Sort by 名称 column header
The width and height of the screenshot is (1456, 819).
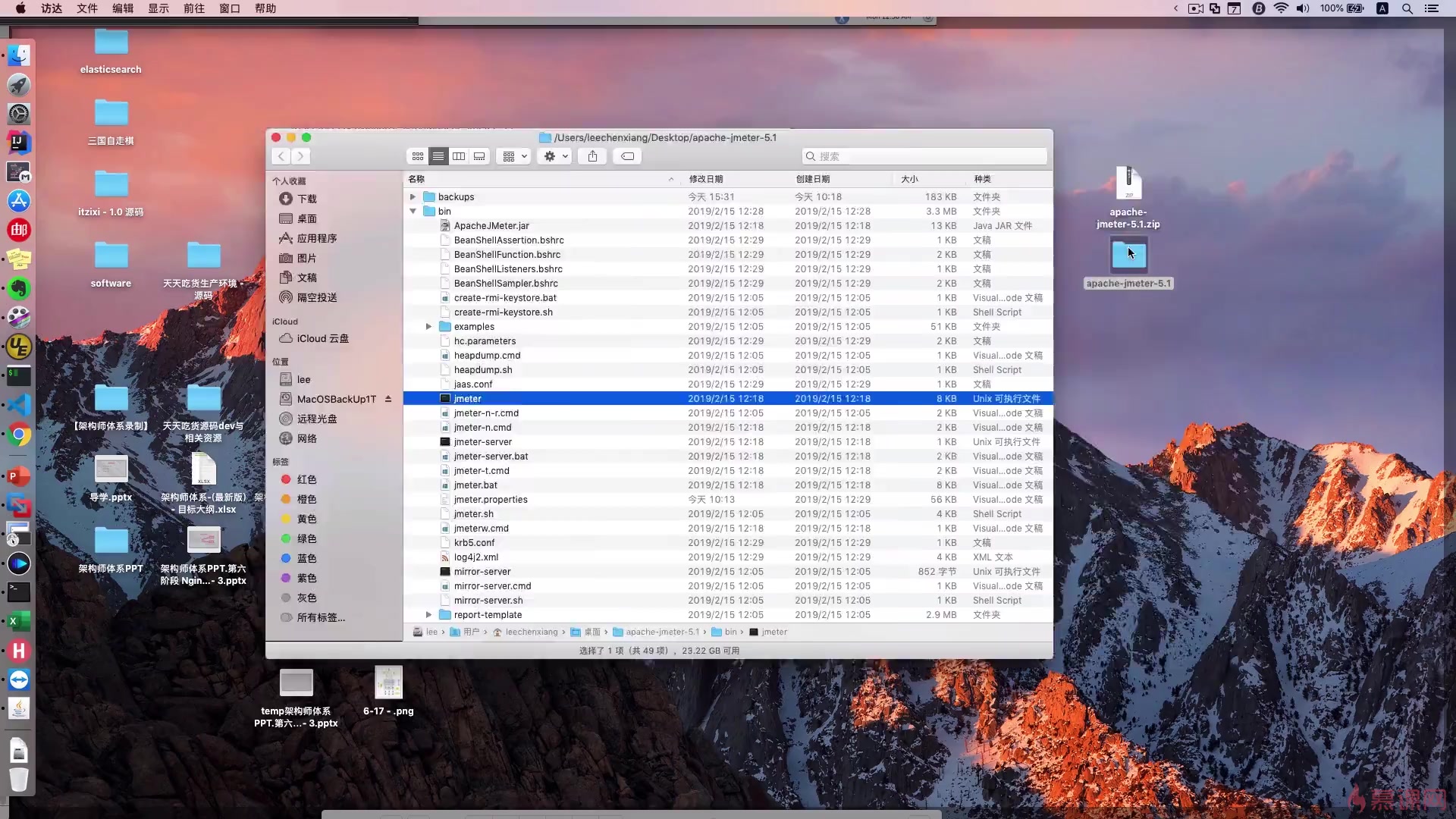coord(541,179)
